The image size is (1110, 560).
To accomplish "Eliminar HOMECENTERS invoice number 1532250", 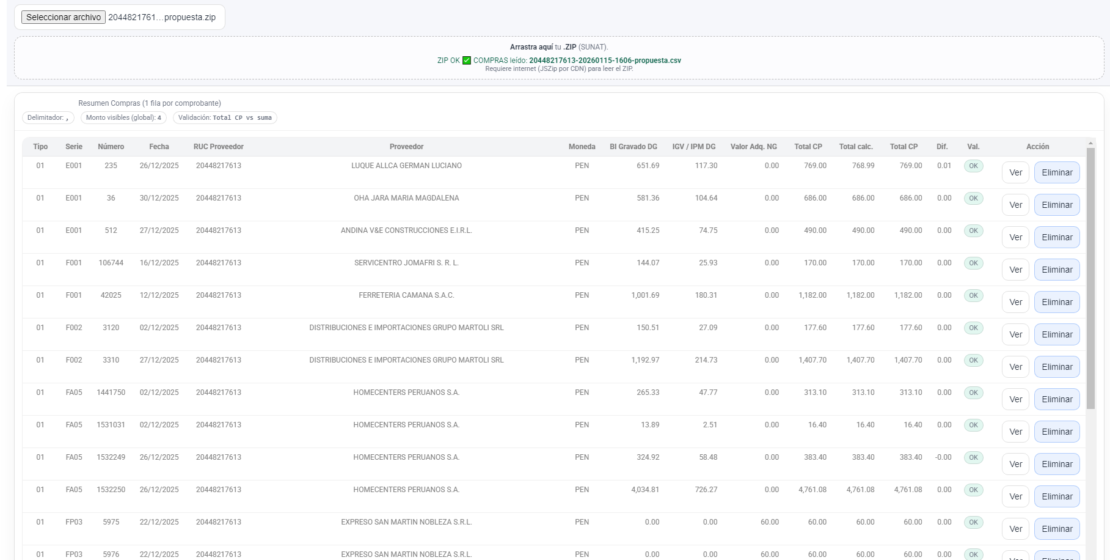I will (1057, 497).
